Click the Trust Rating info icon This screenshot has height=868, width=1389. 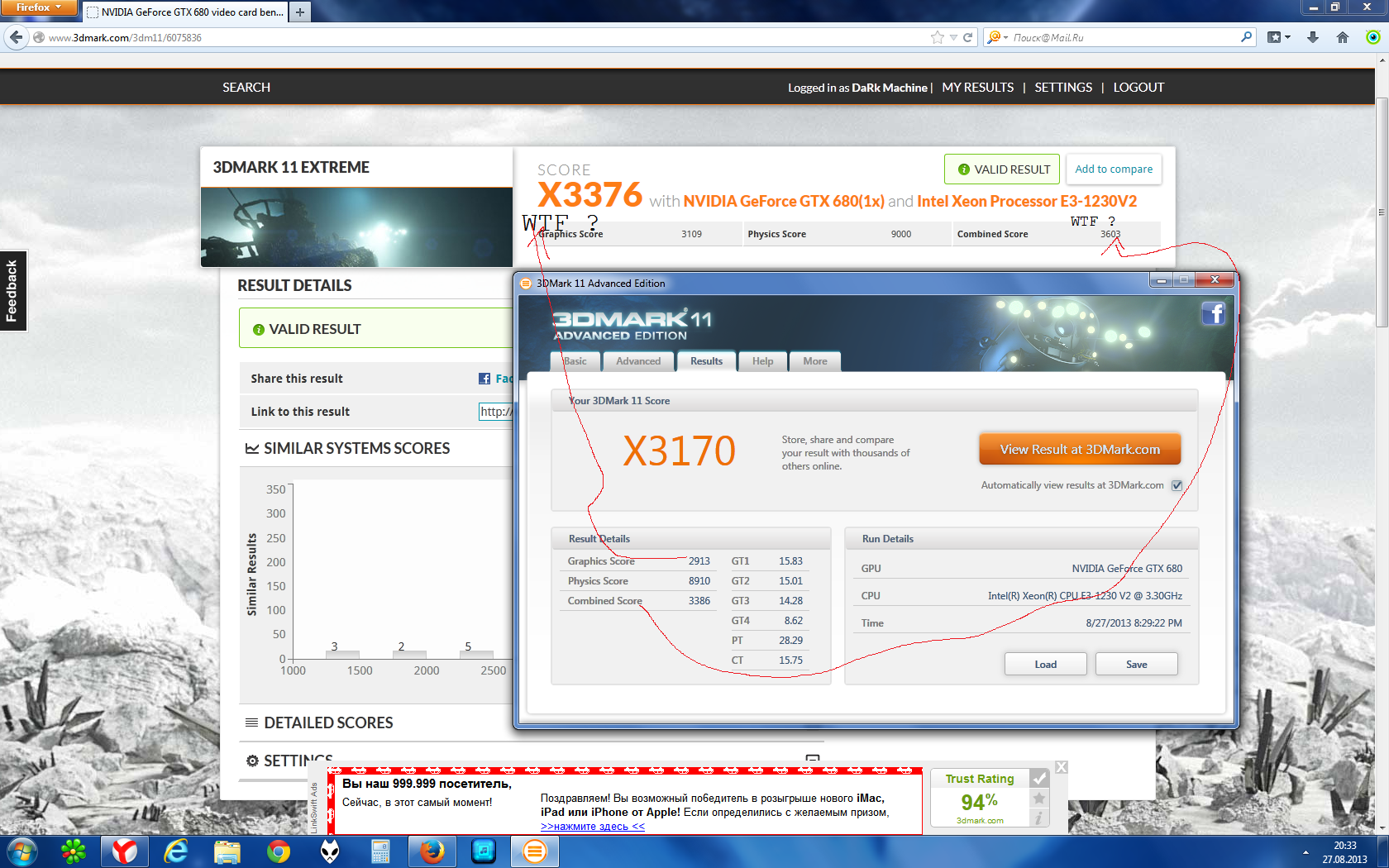point(1039,818)
